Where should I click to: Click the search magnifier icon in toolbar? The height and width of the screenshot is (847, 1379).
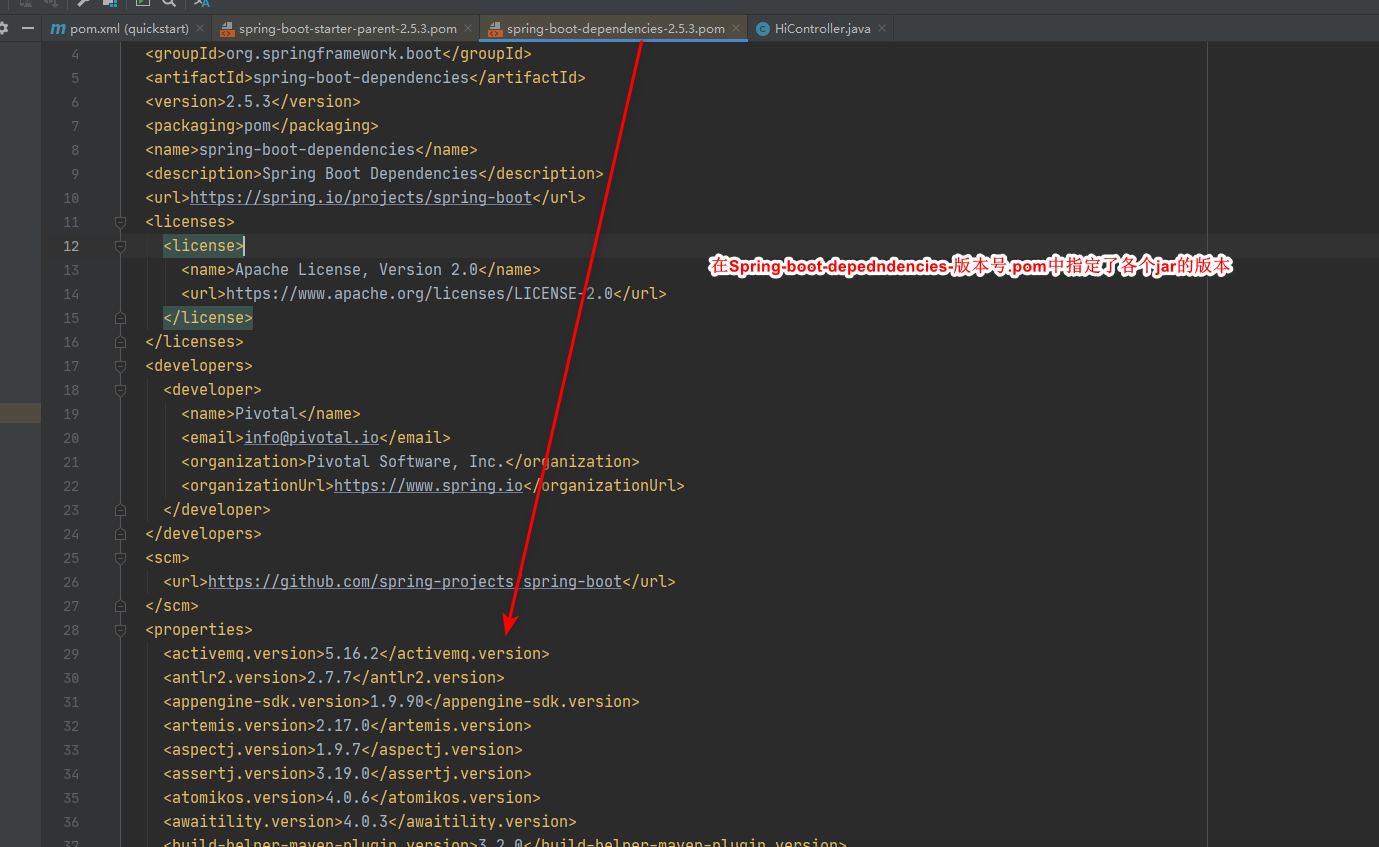click(x=169, y=4)
